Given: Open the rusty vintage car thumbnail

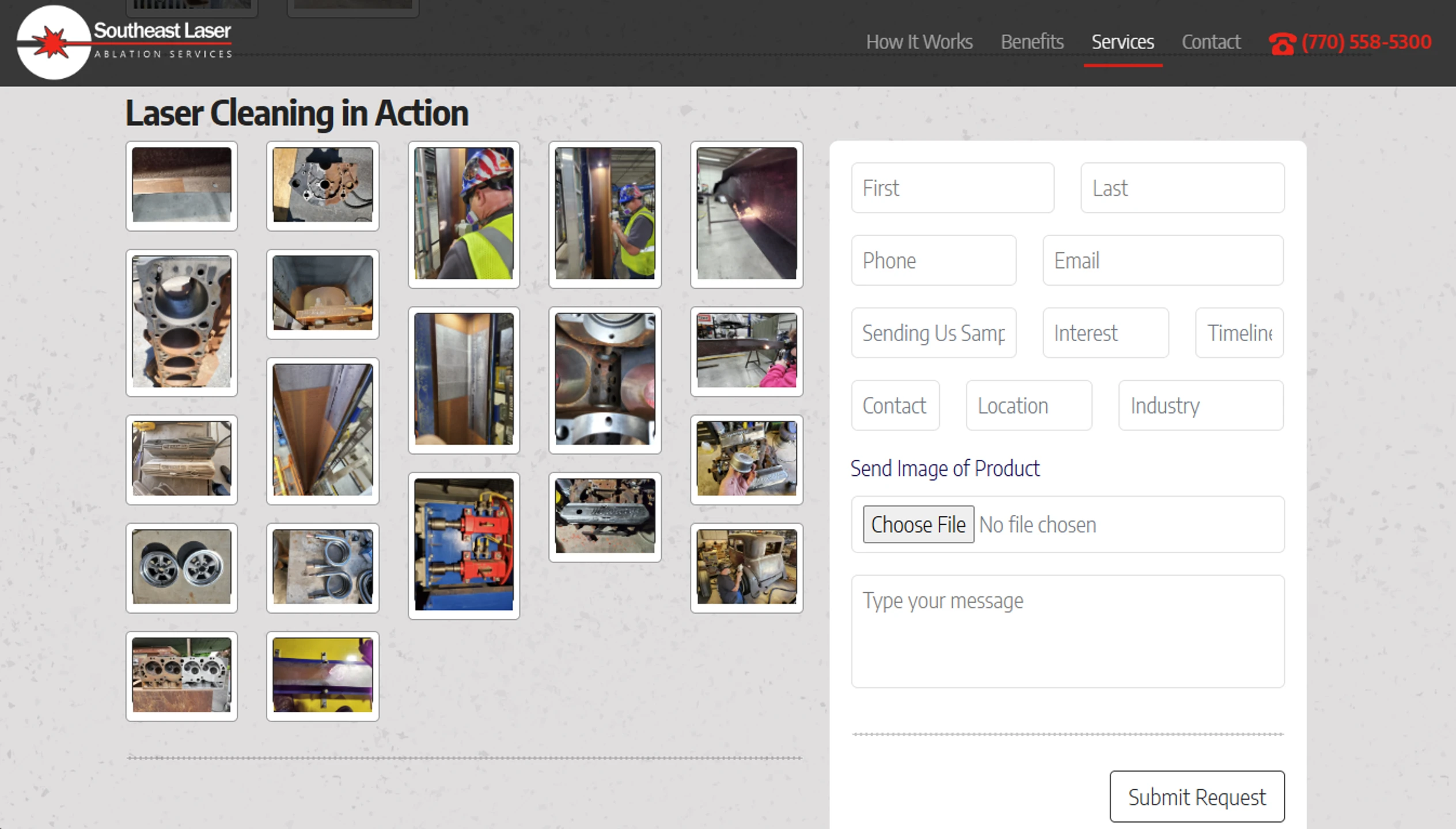Looking at the screenshot, I should pos(746,567).
